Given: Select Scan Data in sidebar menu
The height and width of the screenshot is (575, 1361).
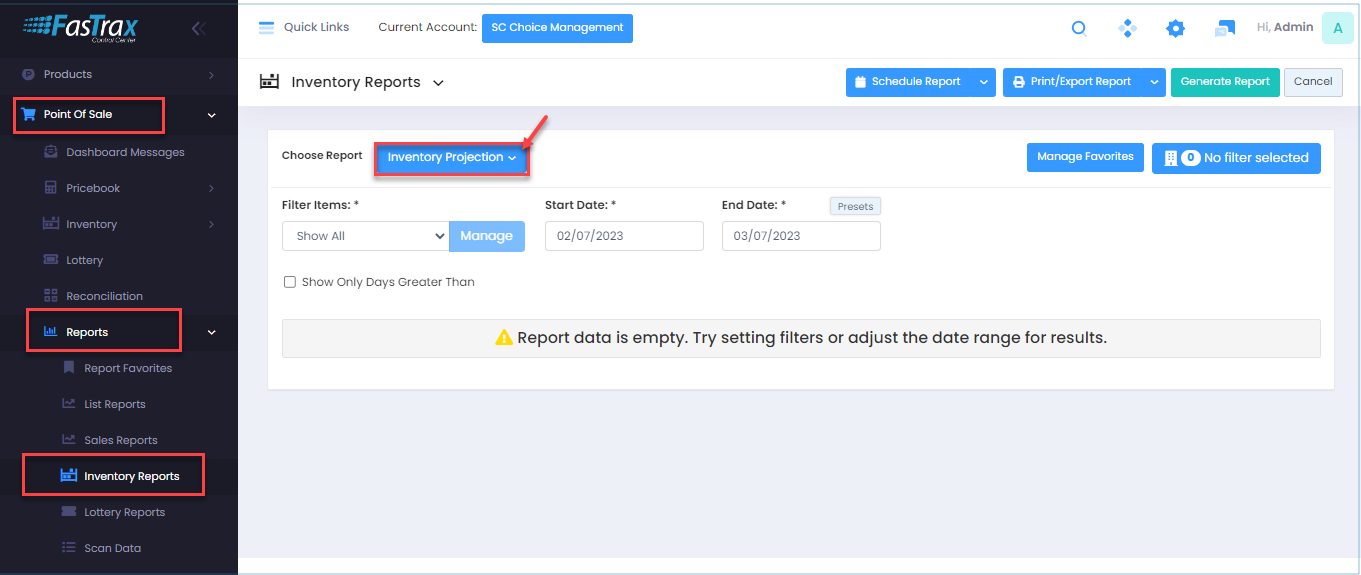Looking at the screenshot, I should point(112,548).
